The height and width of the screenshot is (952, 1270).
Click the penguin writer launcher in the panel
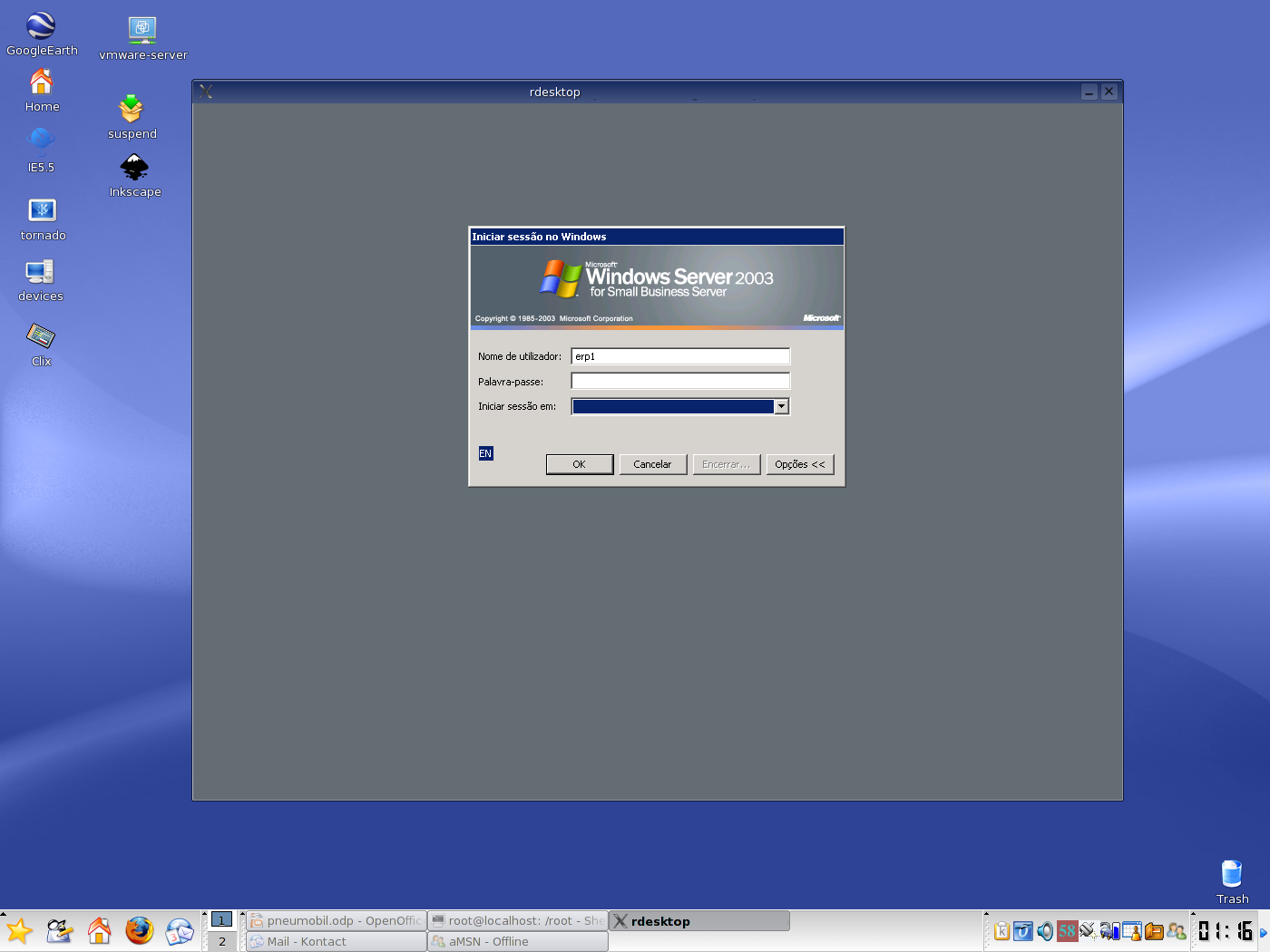59,931
